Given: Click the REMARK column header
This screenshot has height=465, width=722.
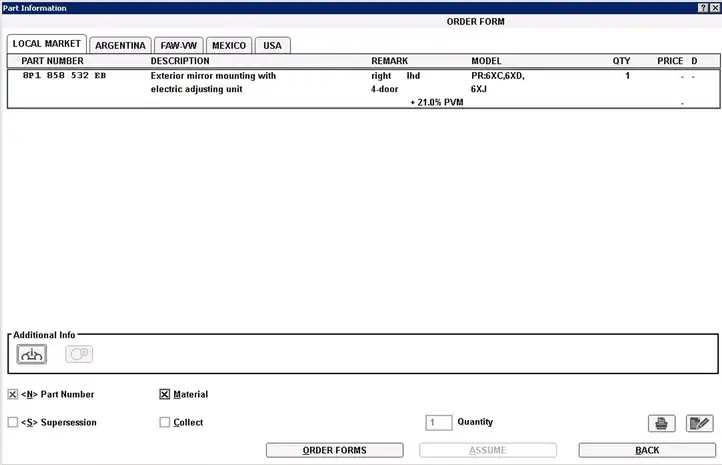Looking at the screenshot, I should click(390, 61).
